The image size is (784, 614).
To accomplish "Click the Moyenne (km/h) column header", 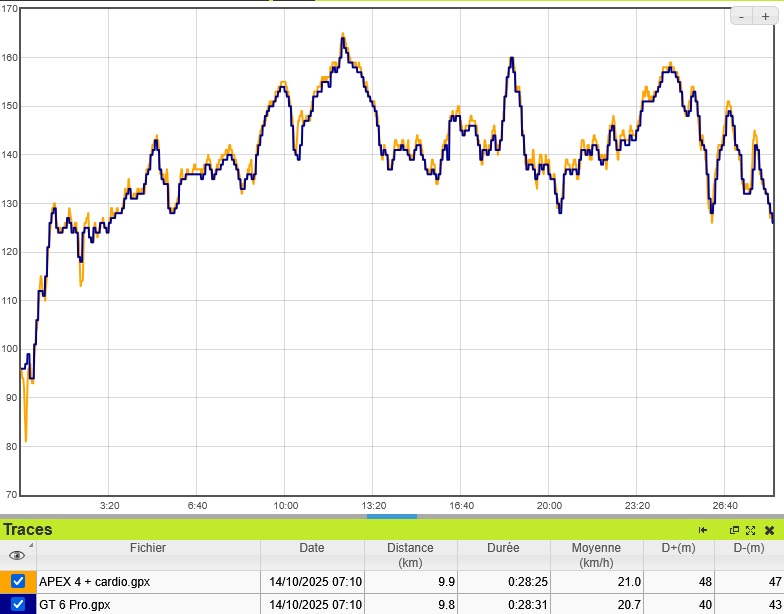I will (595, 555).
